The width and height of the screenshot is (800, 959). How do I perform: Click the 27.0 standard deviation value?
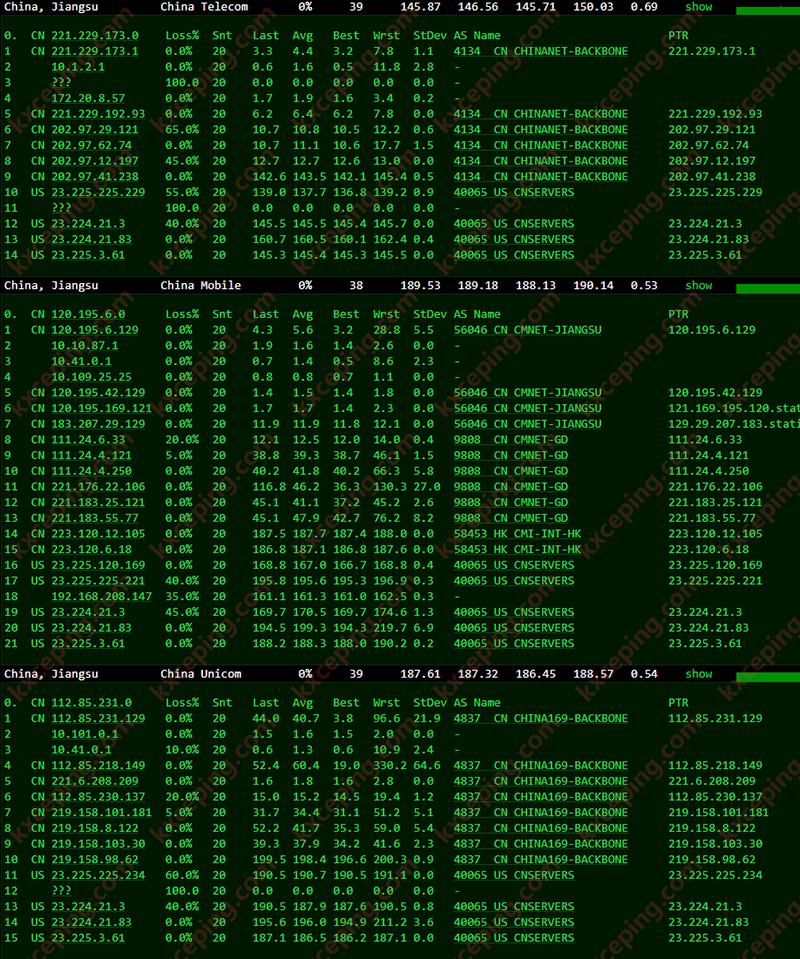tap(427, 487)
